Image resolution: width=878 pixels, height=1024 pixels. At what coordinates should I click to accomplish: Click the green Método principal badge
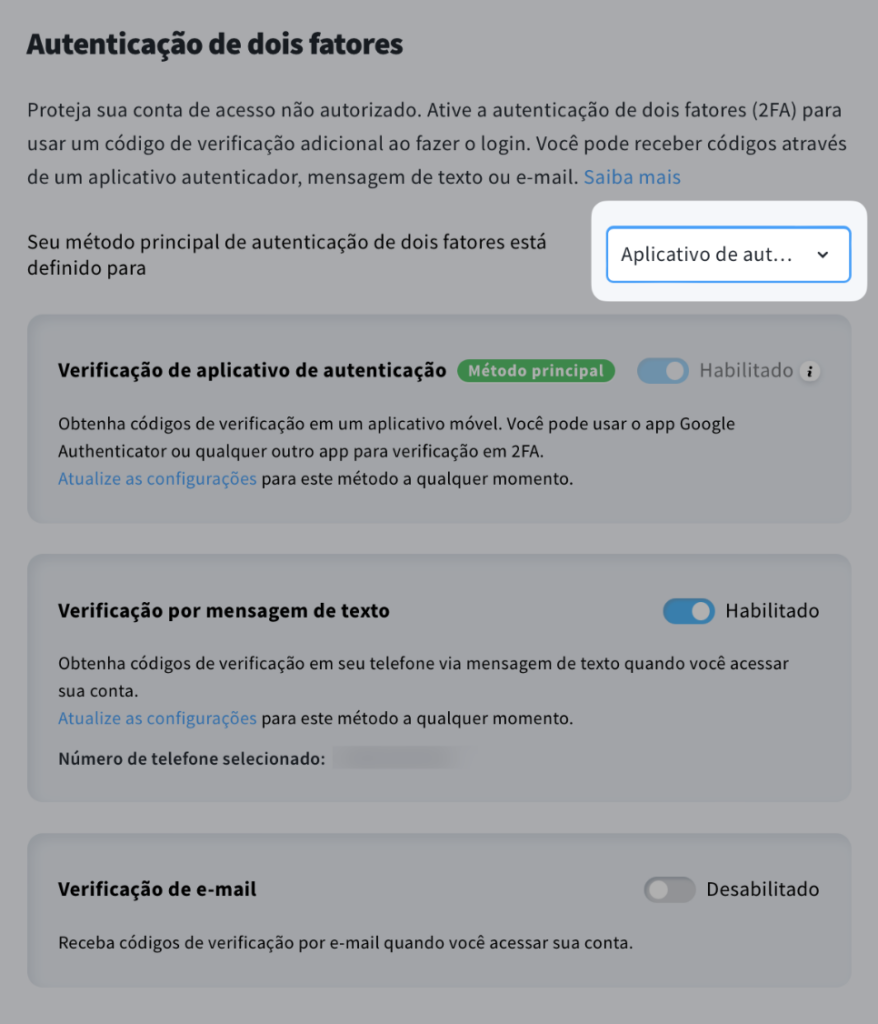point(536,371)
